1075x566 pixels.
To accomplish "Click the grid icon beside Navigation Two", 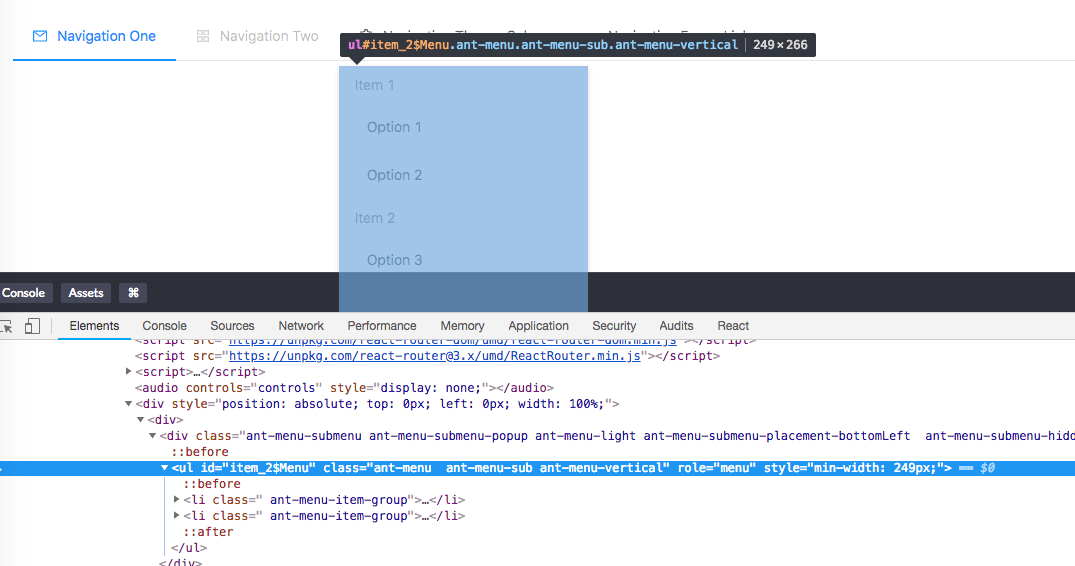I will coord(203,36).
